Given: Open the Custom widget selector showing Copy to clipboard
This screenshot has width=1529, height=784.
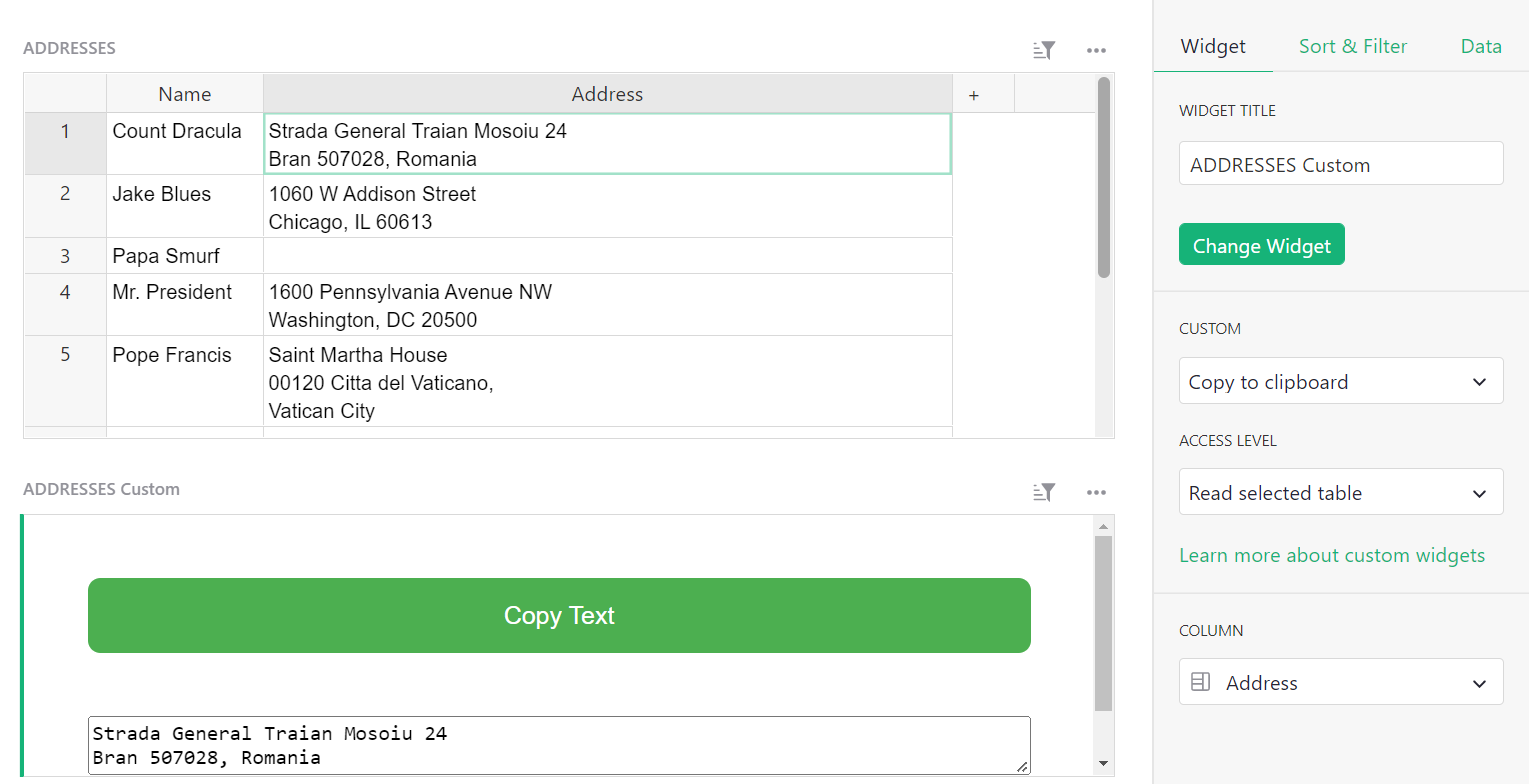Looking at the screenshot, I should pyautogui.click(x=1340, y=381).
